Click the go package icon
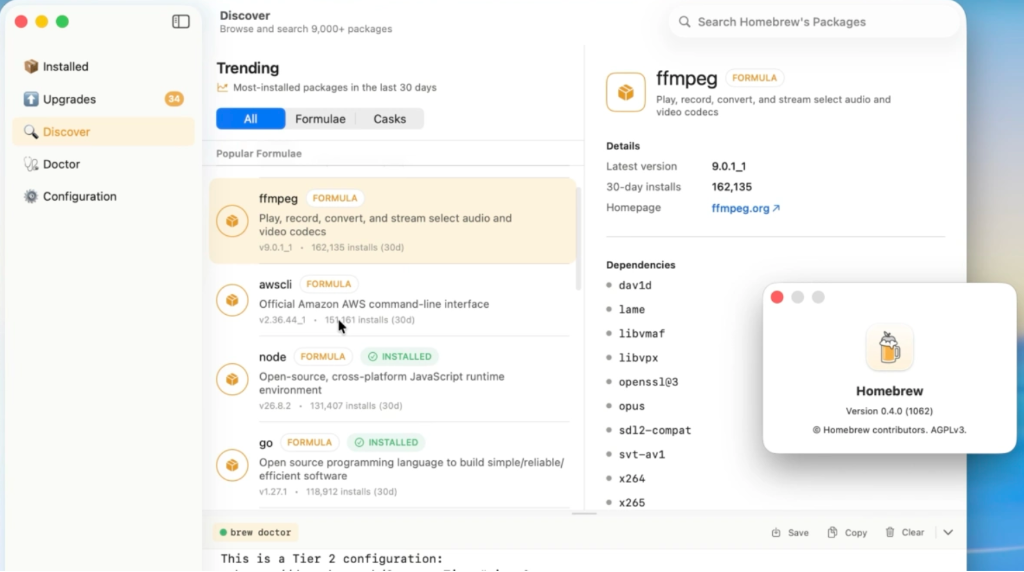This screenshot has height=572, width=1024. [x=232, y=466]
